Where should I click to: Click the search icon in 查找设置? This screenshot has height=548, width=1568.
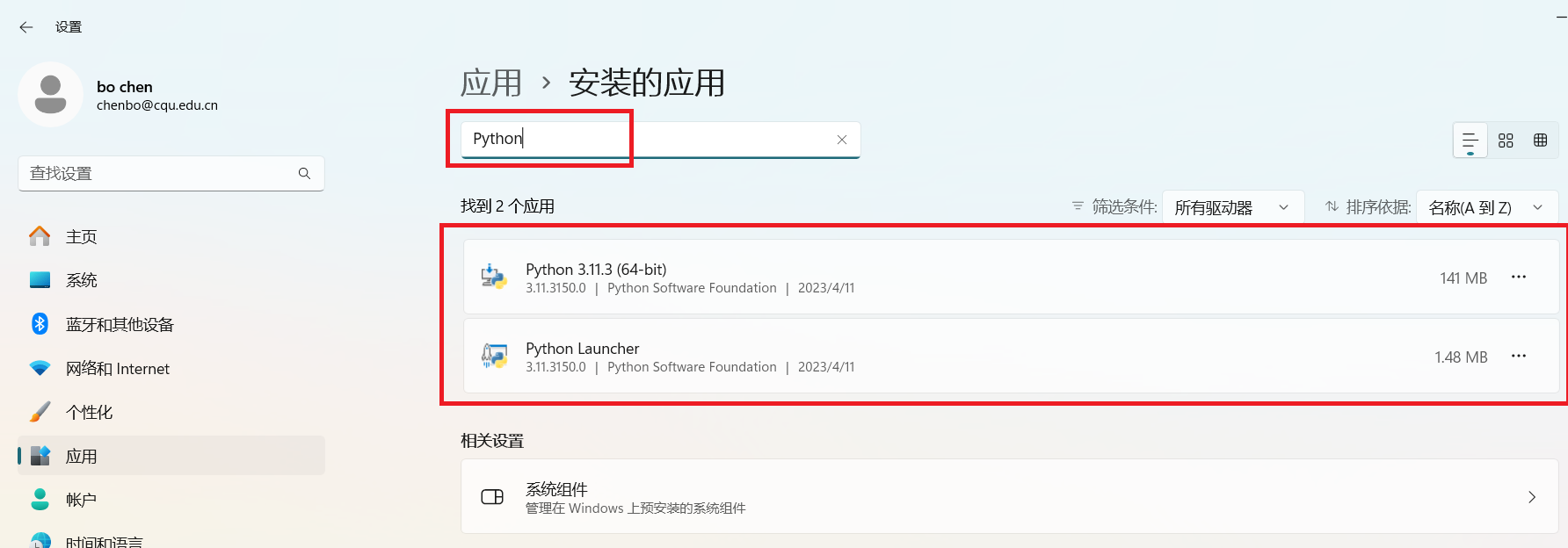click(304, 174)
